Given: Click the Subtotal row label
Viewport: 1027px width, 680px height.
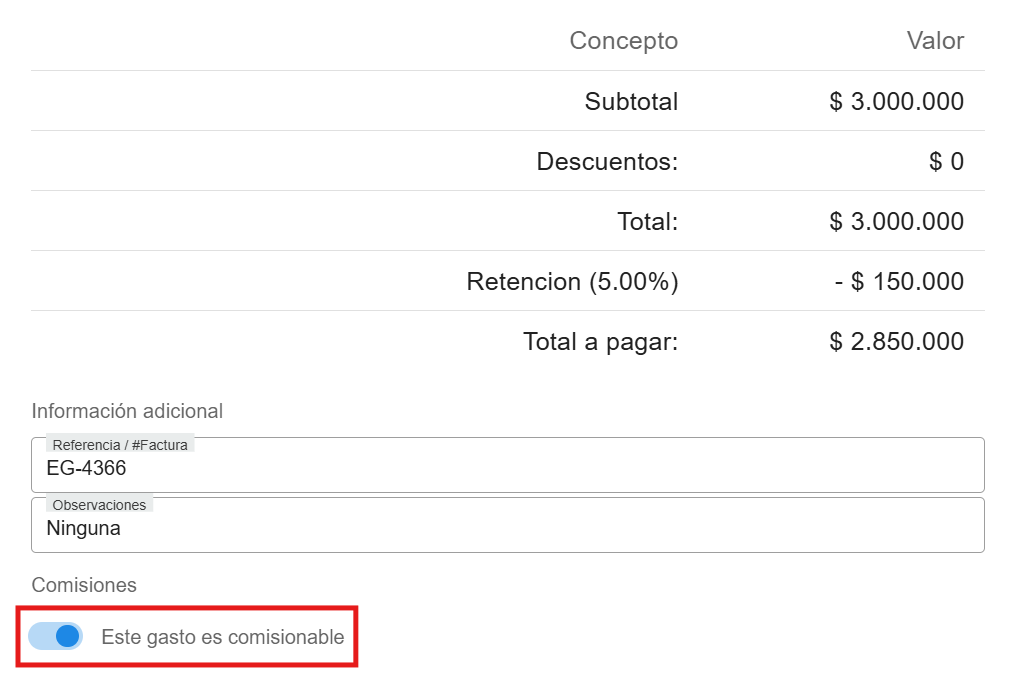Looking at the screenshot, I should click(631, 101).
